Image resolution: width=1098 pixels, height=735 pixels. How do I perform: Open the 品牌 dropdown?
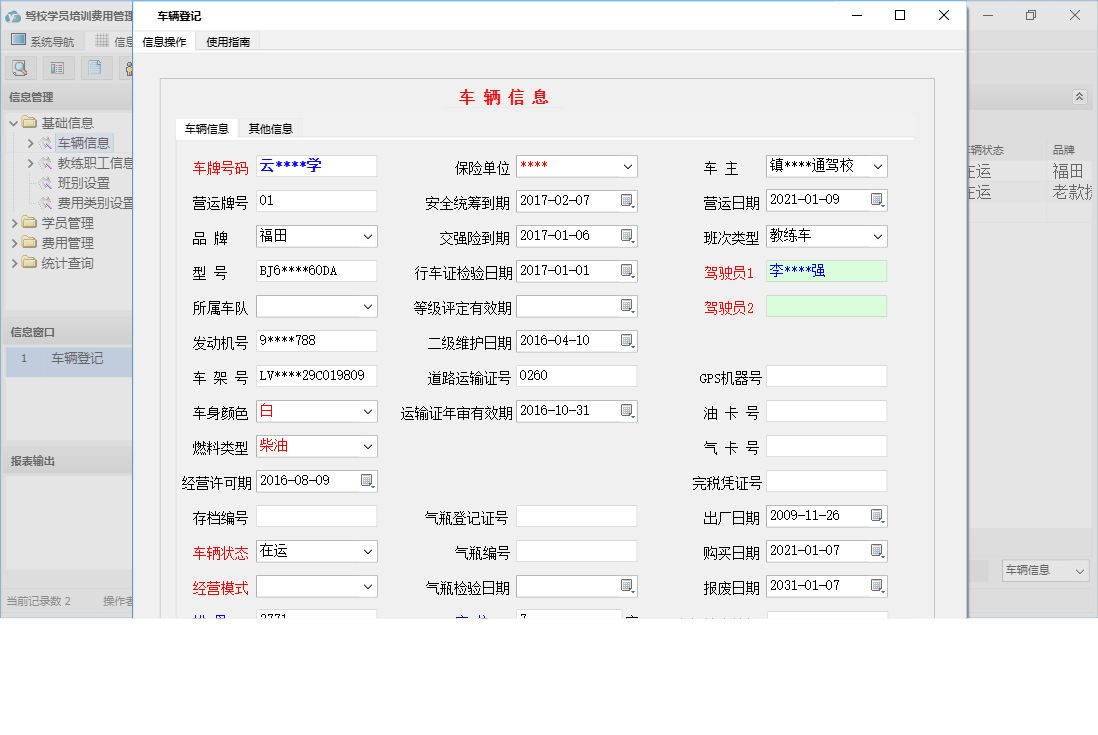[368, 236]
